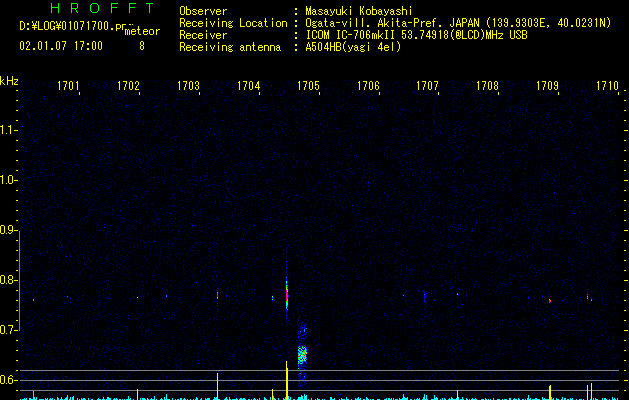
Task: Click the 1706 time axis marker
Action: (x=368, y=85)
